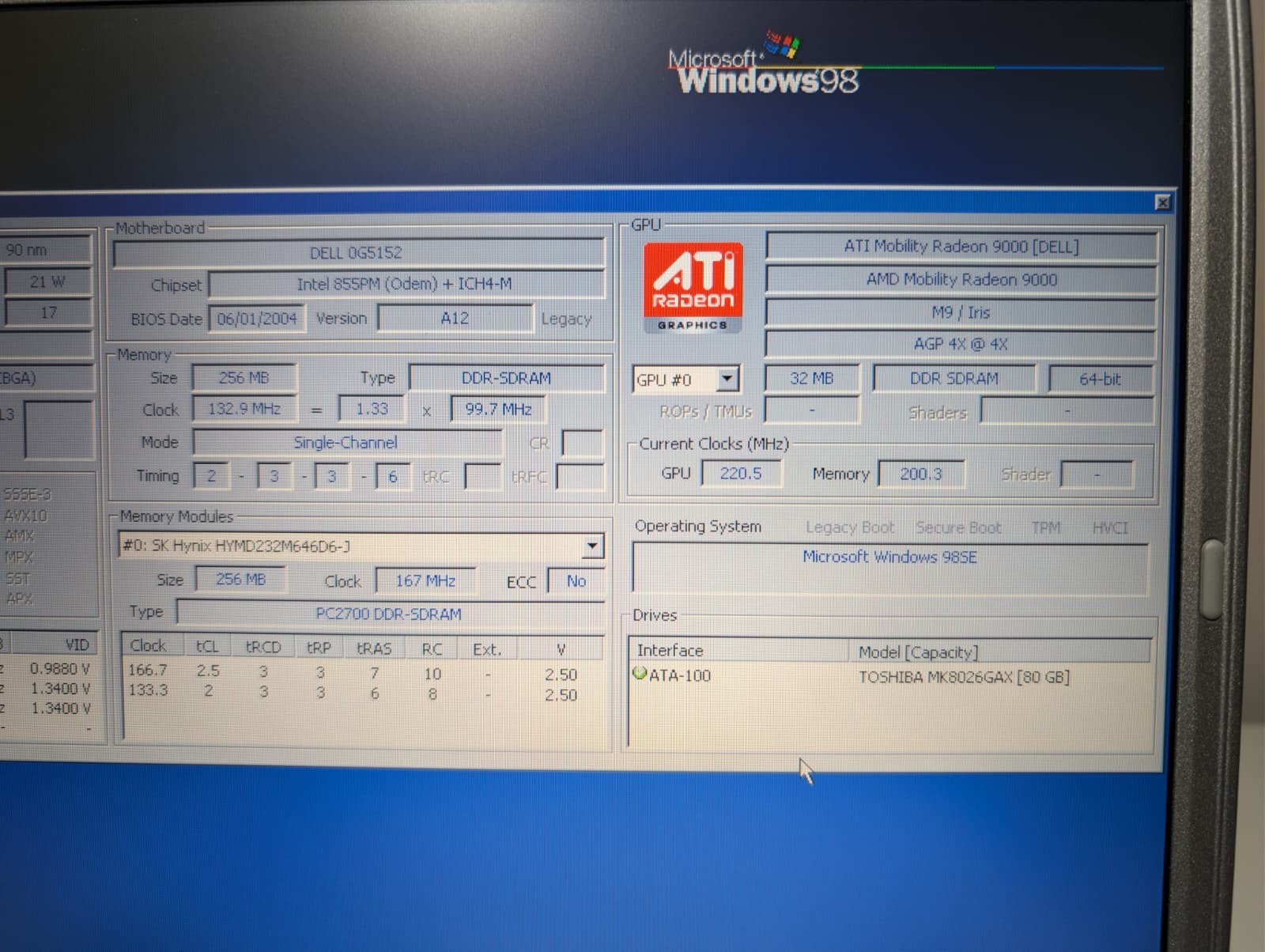Image resolution: width=1265 pixels, height=952 pixels.
Task: Click the M9 / Iris codename field
Action: [961, 312]
